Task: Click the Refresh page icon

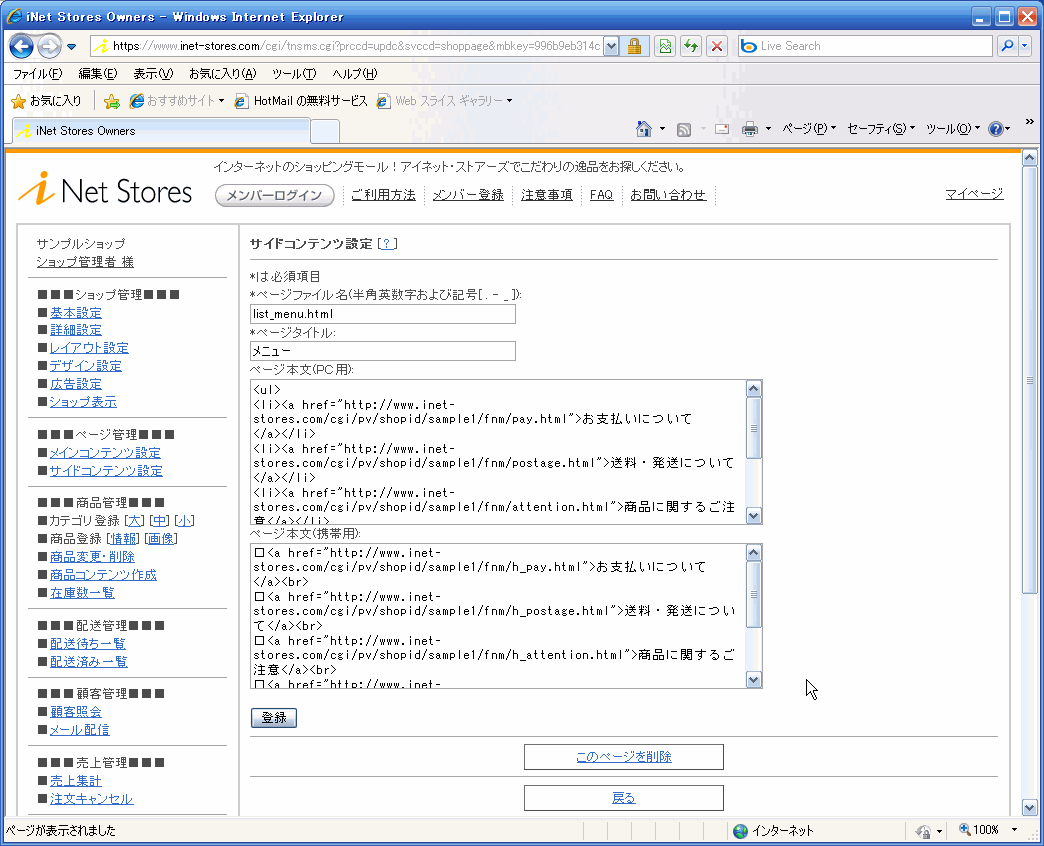Action: point(690,46)
